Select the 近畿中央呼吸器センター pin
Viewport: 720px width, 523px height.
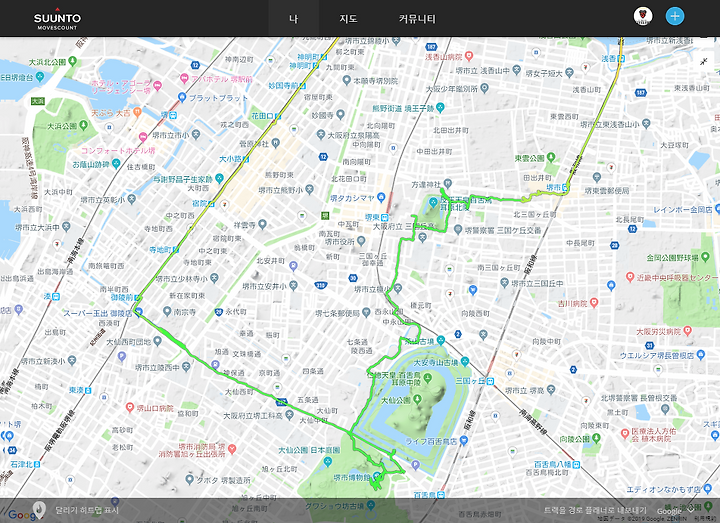[x=630, y=277]
